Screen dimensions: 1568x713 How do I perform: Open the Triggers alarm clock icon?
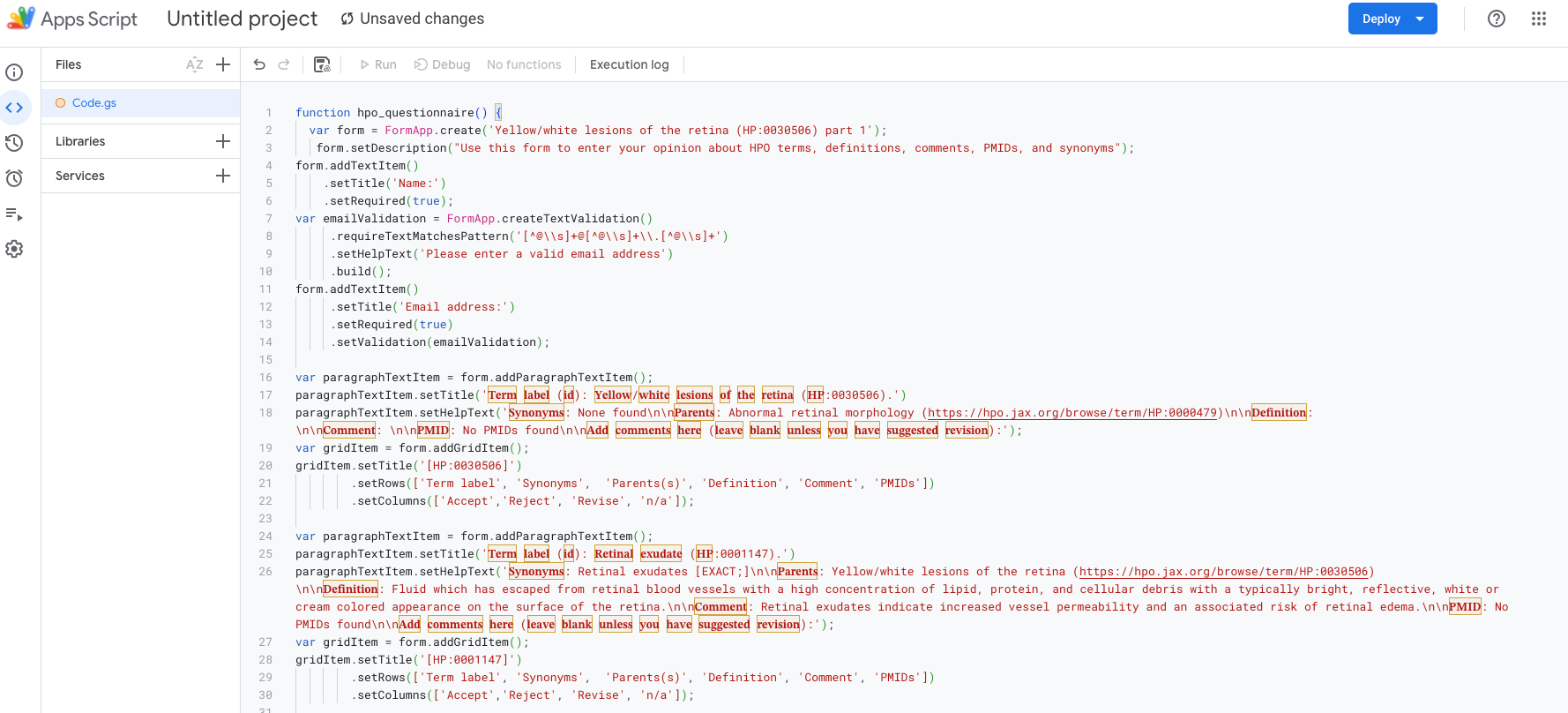point(14,178)
